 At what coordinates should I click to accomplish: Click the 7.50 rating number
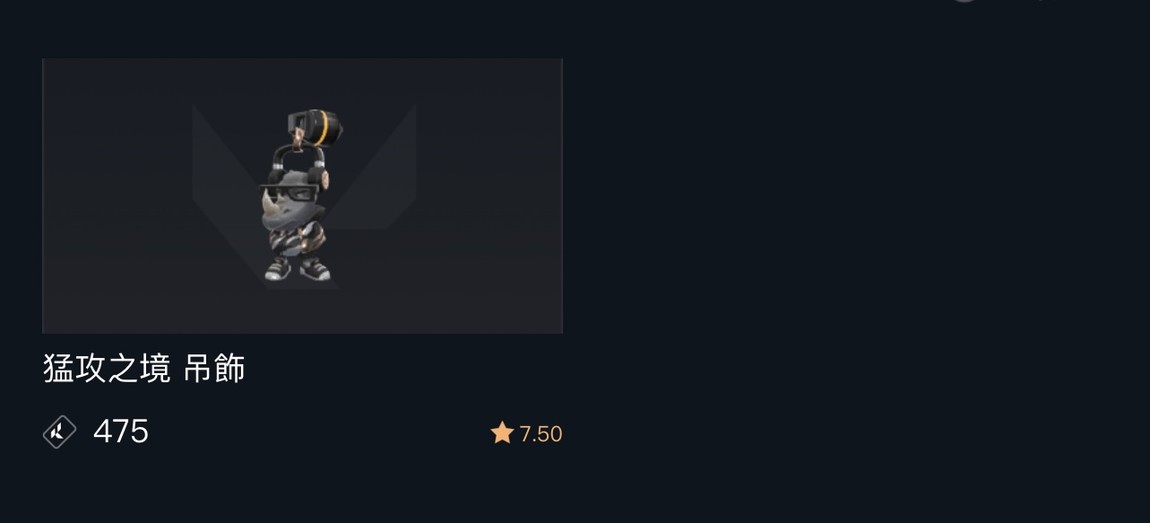click(x=541, y=434)
